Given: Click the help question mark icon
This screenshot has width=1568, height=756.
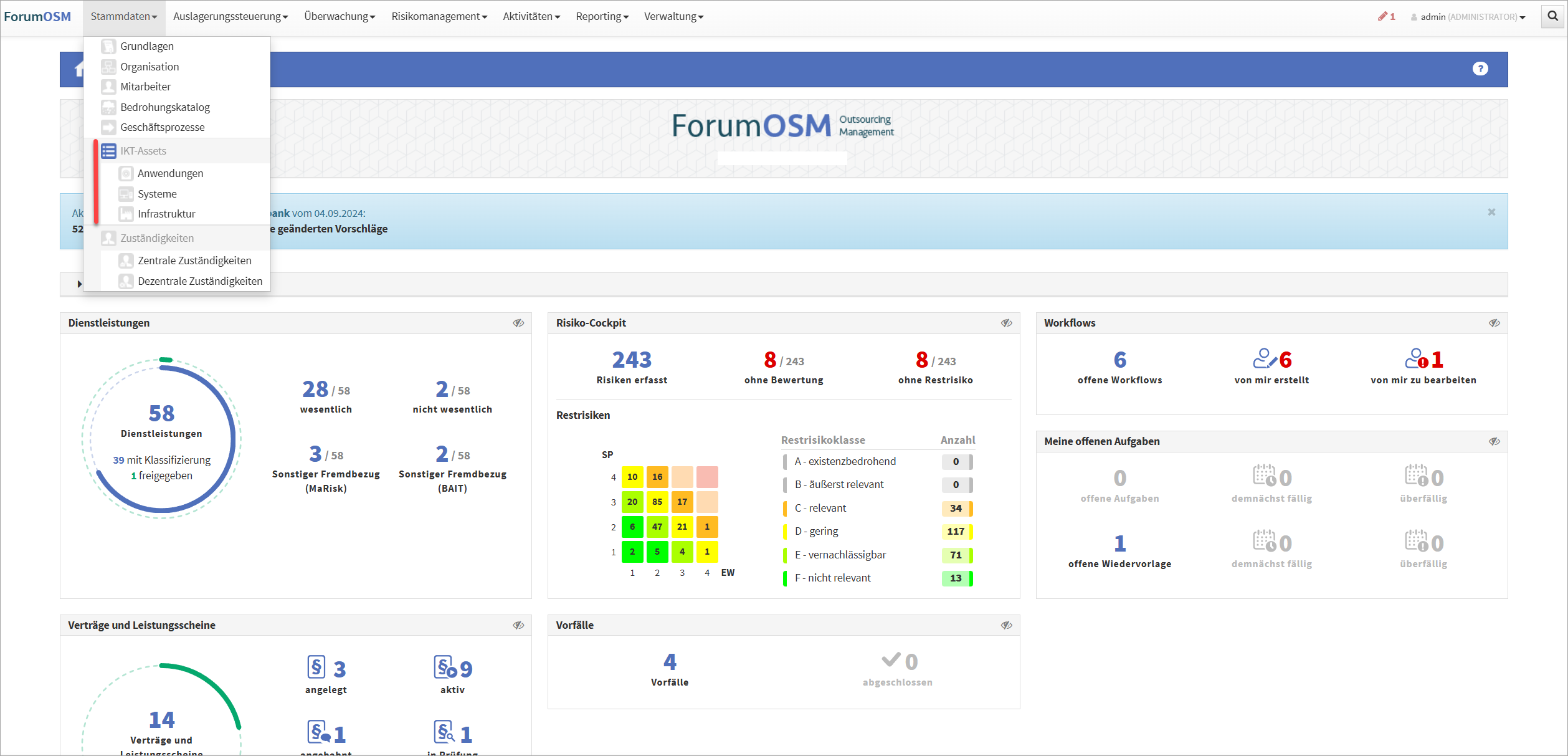Looking at the screenshot, I should [1480, 69].
